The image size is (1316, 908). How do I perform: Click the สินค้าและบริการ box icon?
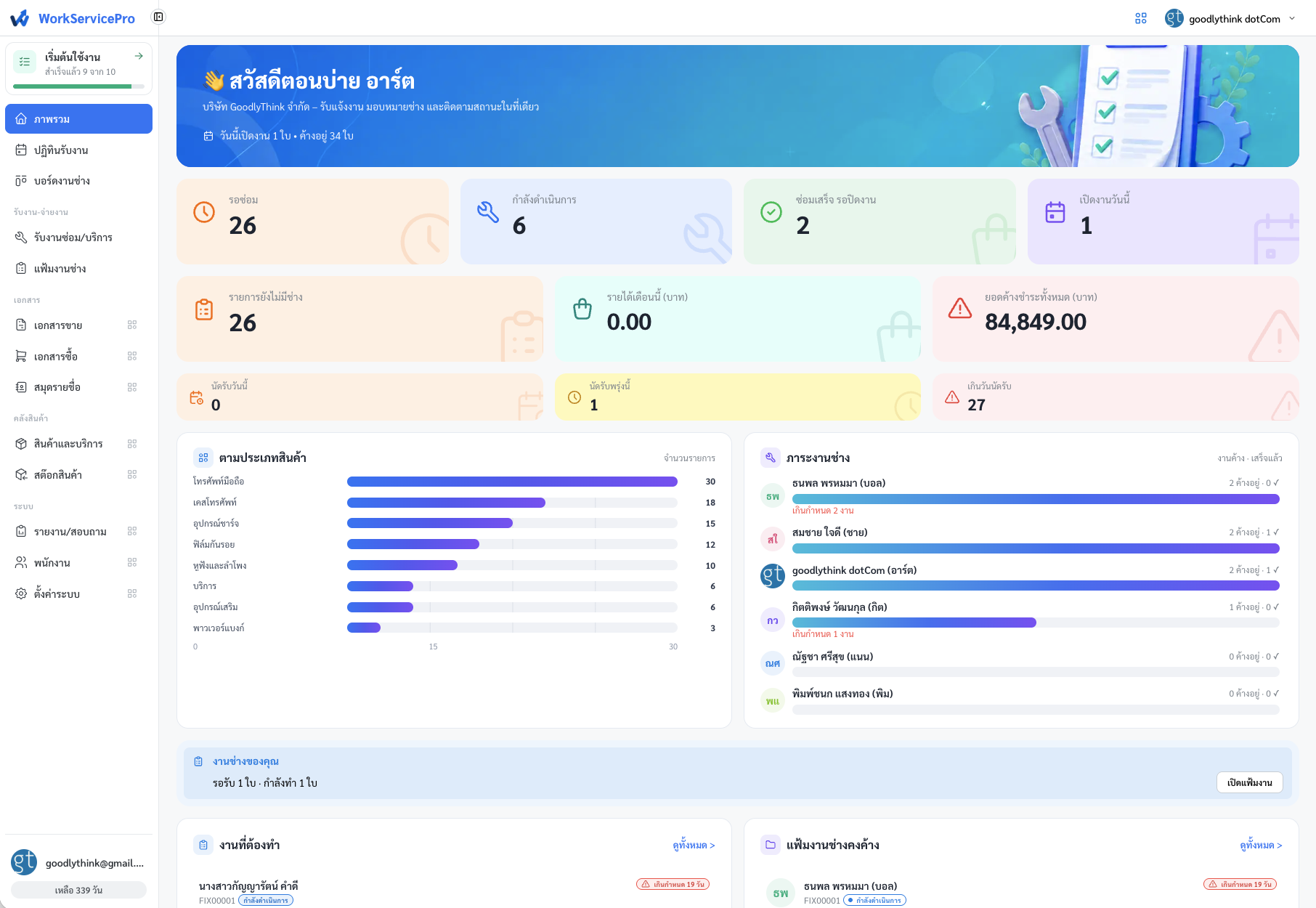tap(21, 444)
